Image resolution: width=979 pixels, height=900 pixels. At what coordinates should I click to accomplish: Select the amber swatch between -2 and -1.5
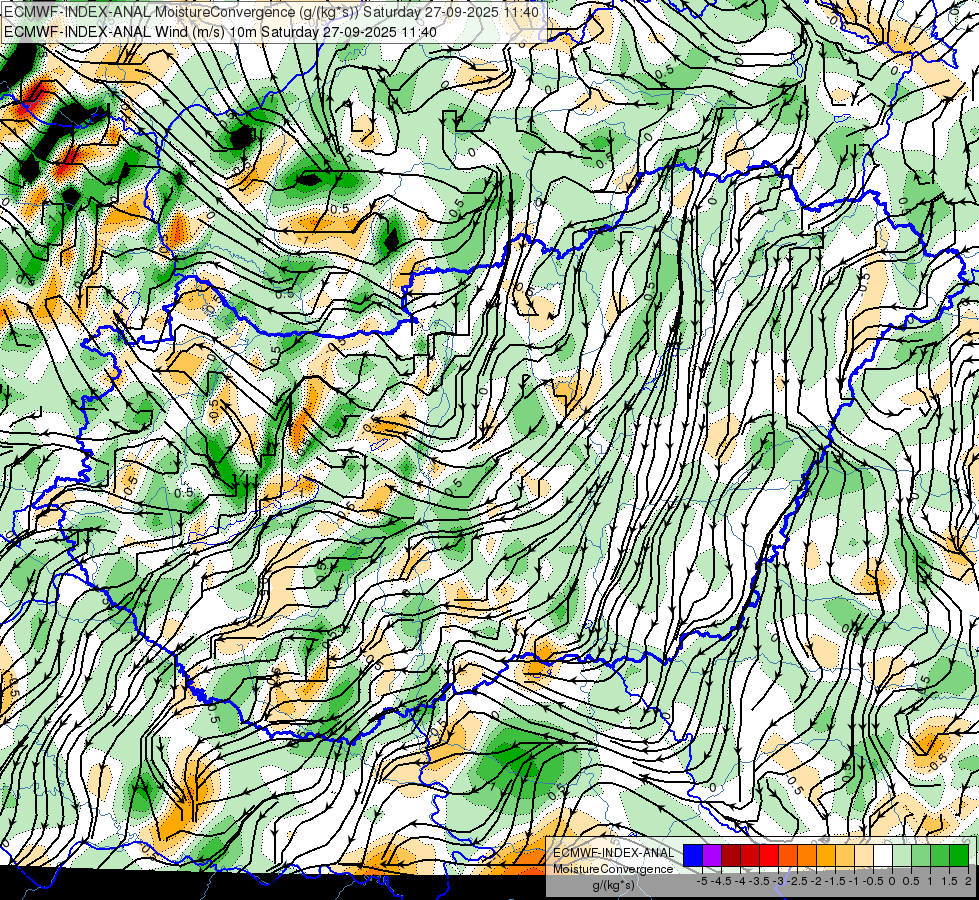pos(826,855)
